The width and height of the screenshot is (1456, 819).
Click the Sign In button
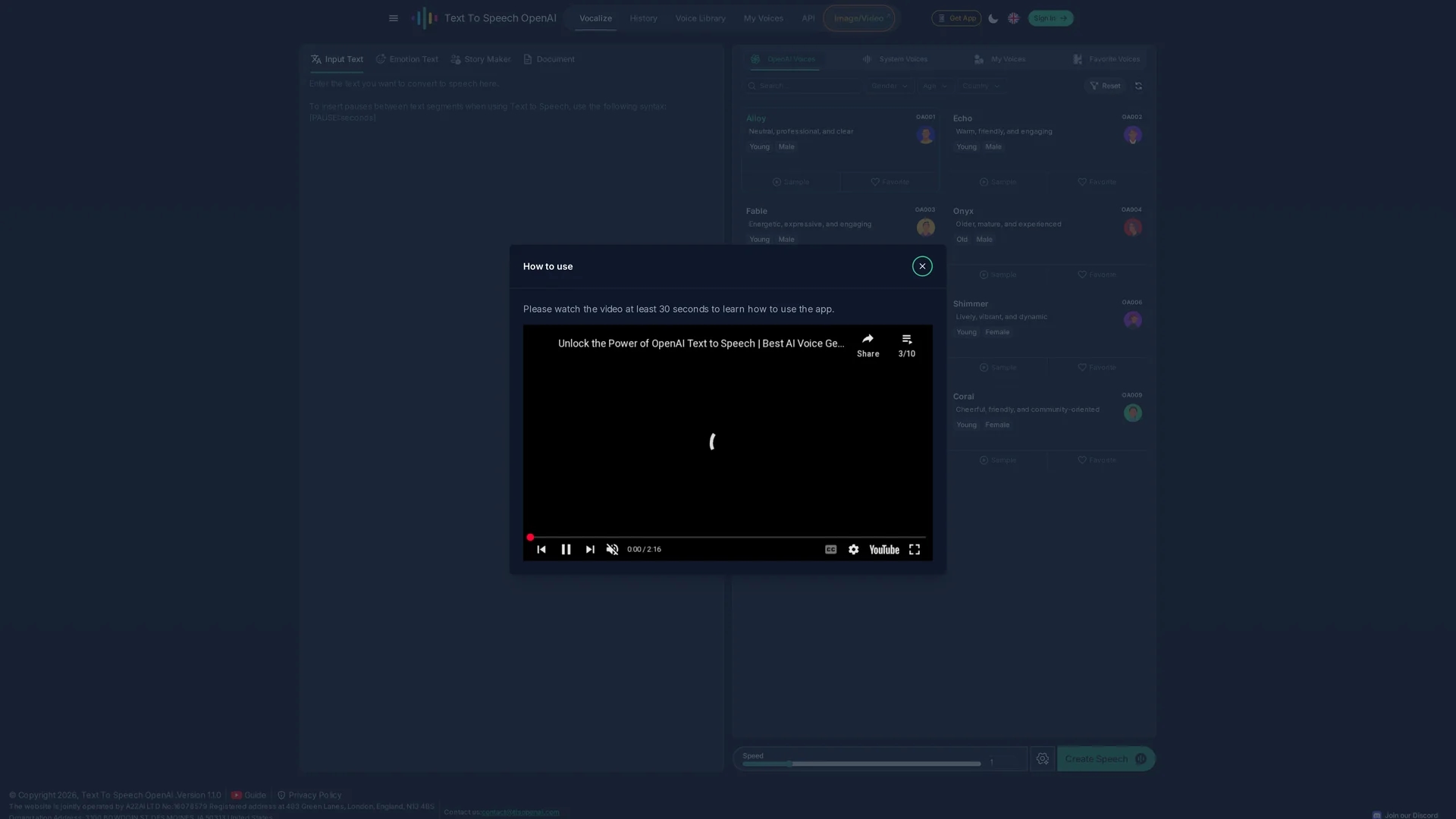(x=1050, y=18)
